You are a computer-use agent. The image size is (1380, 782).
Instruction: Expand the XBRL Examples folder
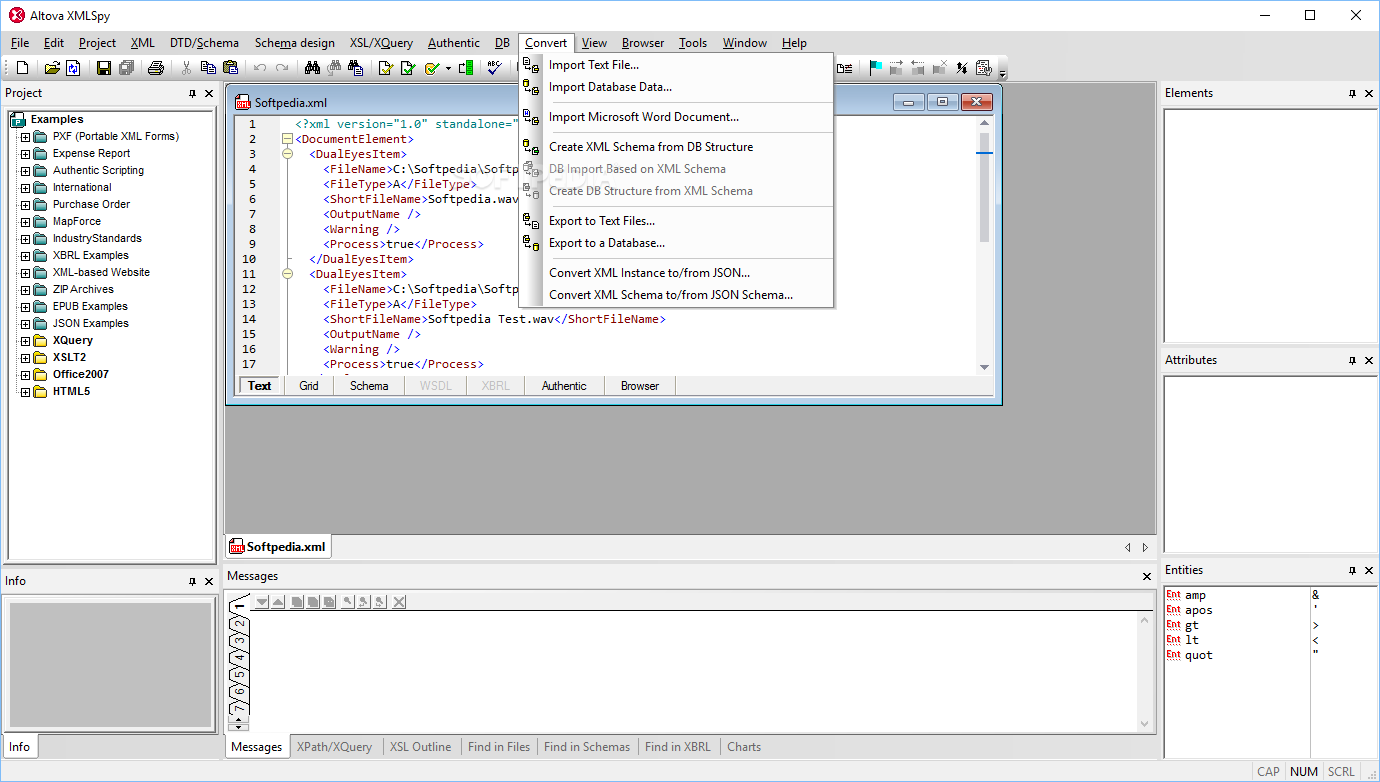click(x=26, y=256)
